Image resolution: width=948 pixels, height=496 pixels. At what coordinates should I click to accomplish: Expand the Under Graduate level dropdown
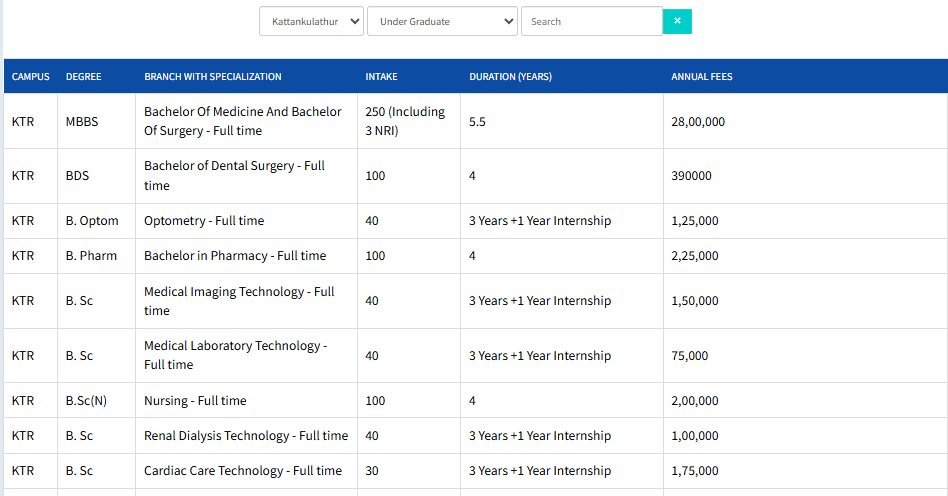click(x=442, y=21)
